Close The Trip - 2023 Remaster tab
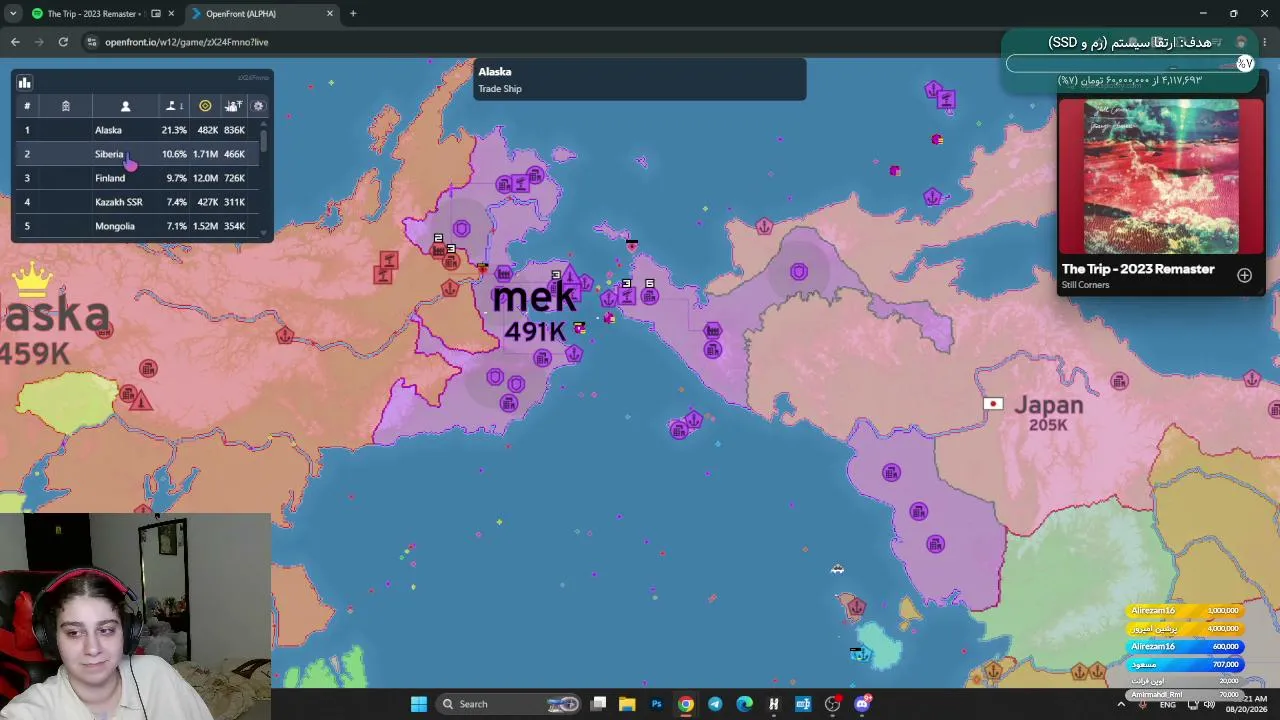1280x720 pixels. point(171,14)
